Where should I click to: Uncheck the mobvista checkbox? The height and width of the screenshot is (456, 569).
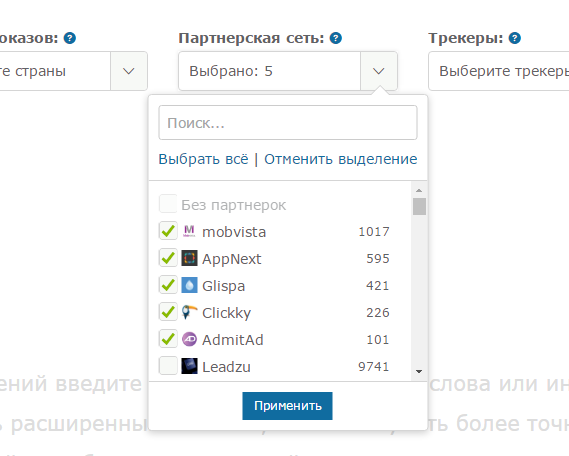click(168, 231)
